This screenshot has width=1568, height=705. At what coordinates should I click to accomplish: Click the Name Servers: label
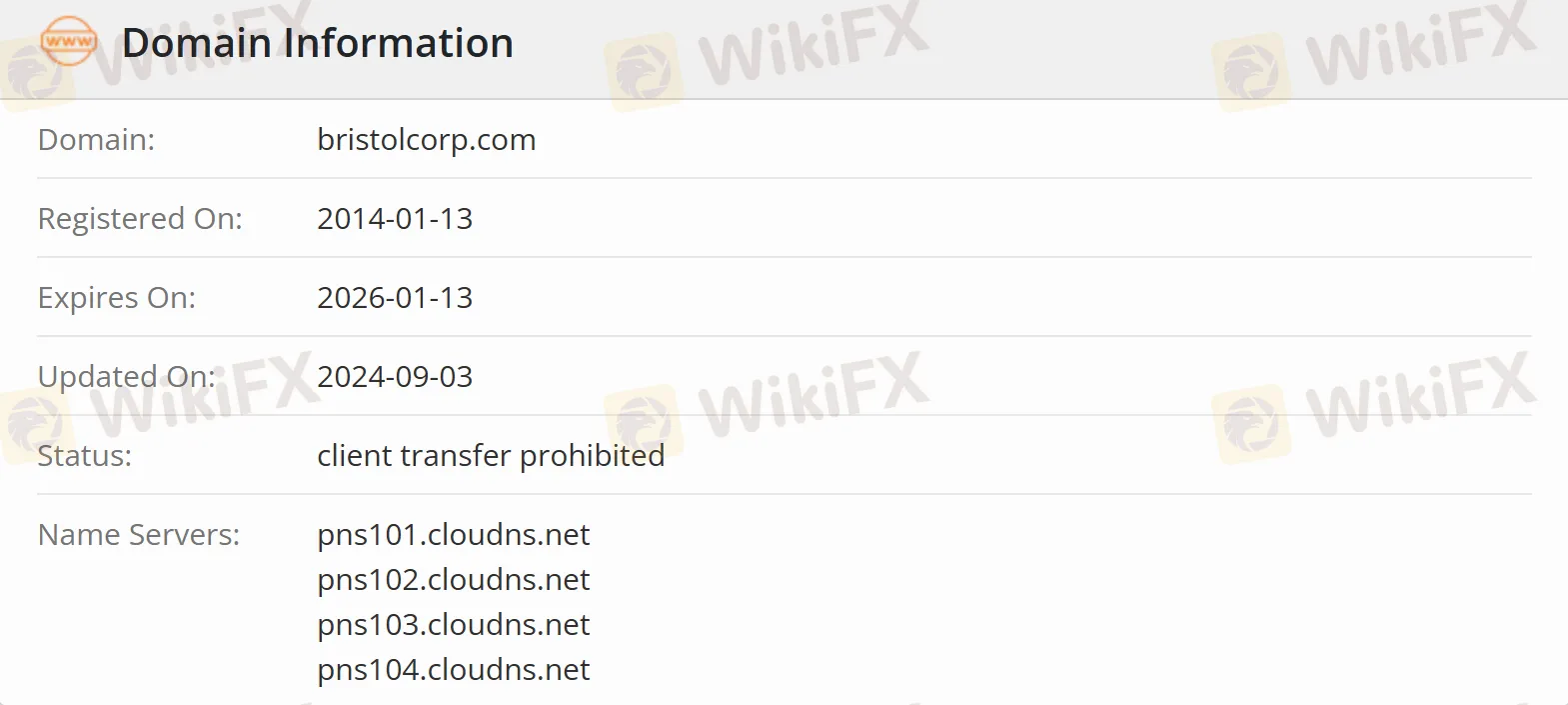(138, 535)
